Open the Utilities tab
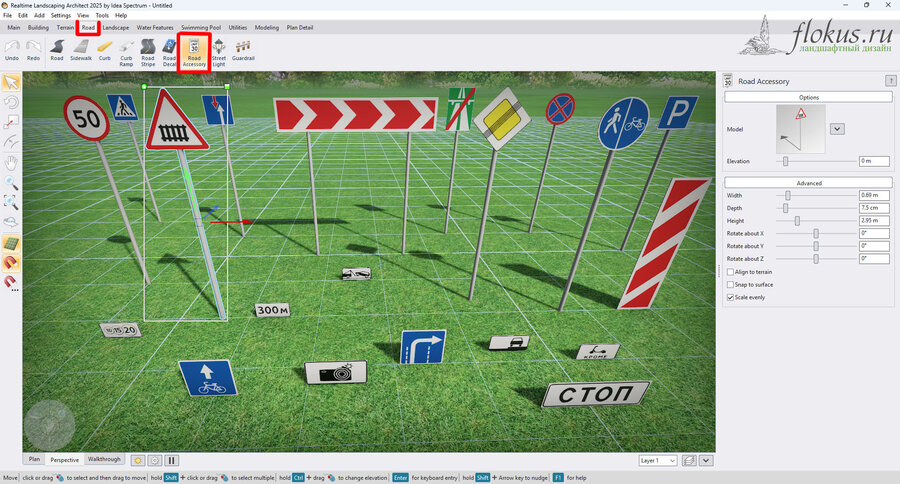This screenshot has width=900, height=484. tap(238, 28)
